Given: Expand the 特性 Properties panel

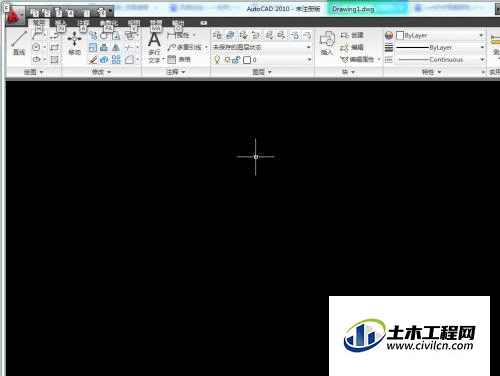Looking at the screenshot, I should click(x=431, y=72).
